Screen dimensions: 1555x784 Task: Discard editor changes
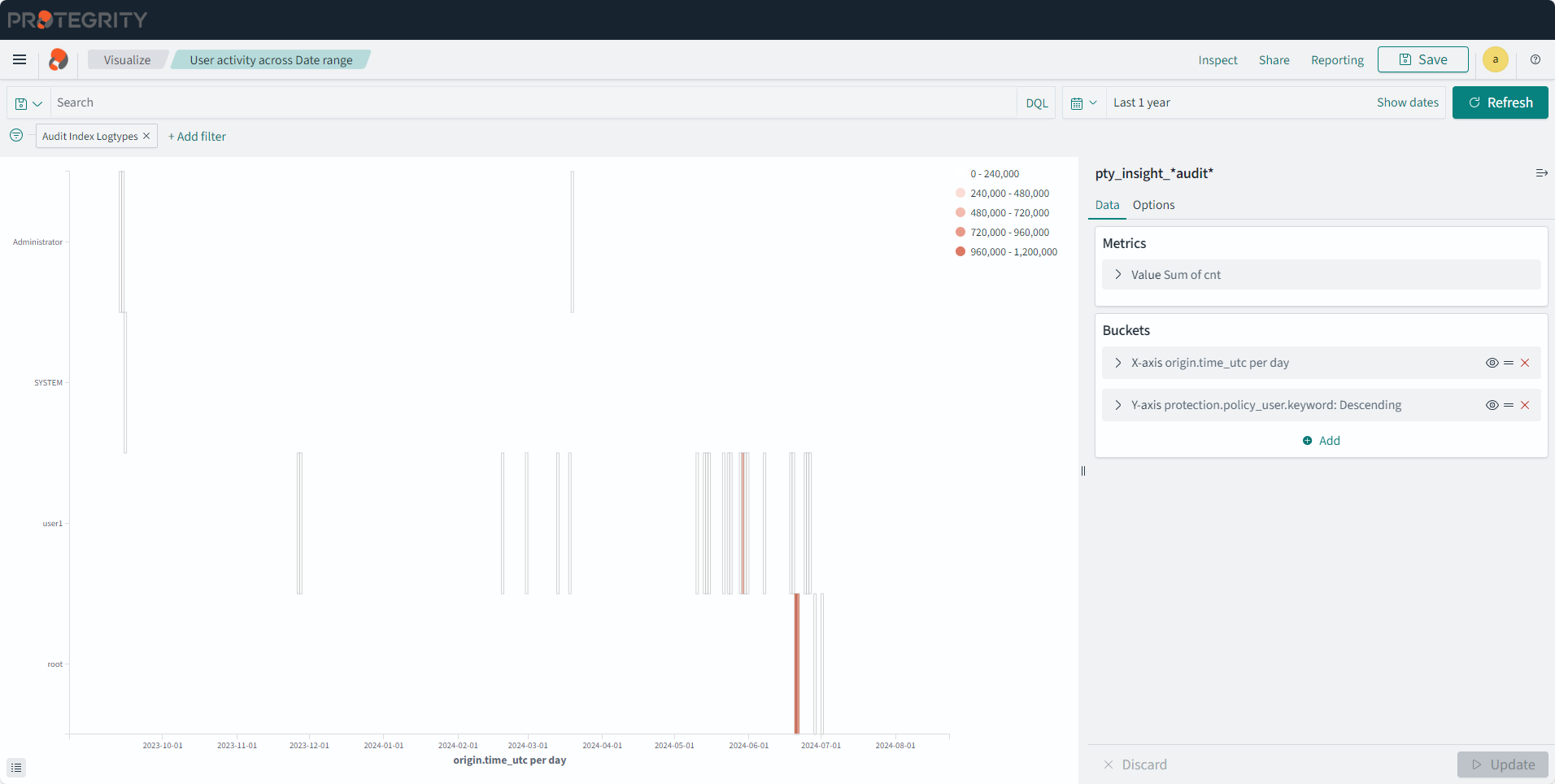click(1135, 764)
